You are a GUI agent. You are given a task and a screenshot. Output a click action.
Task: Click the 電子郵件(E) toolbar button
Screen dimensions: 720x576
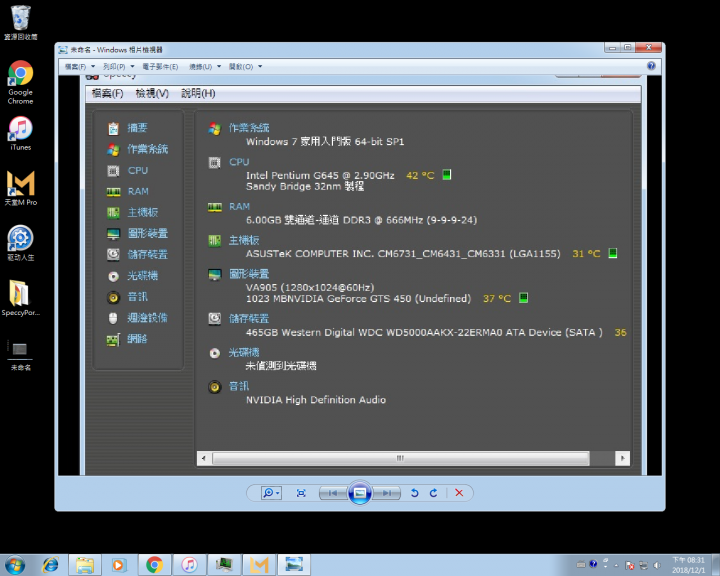[160, 67]
